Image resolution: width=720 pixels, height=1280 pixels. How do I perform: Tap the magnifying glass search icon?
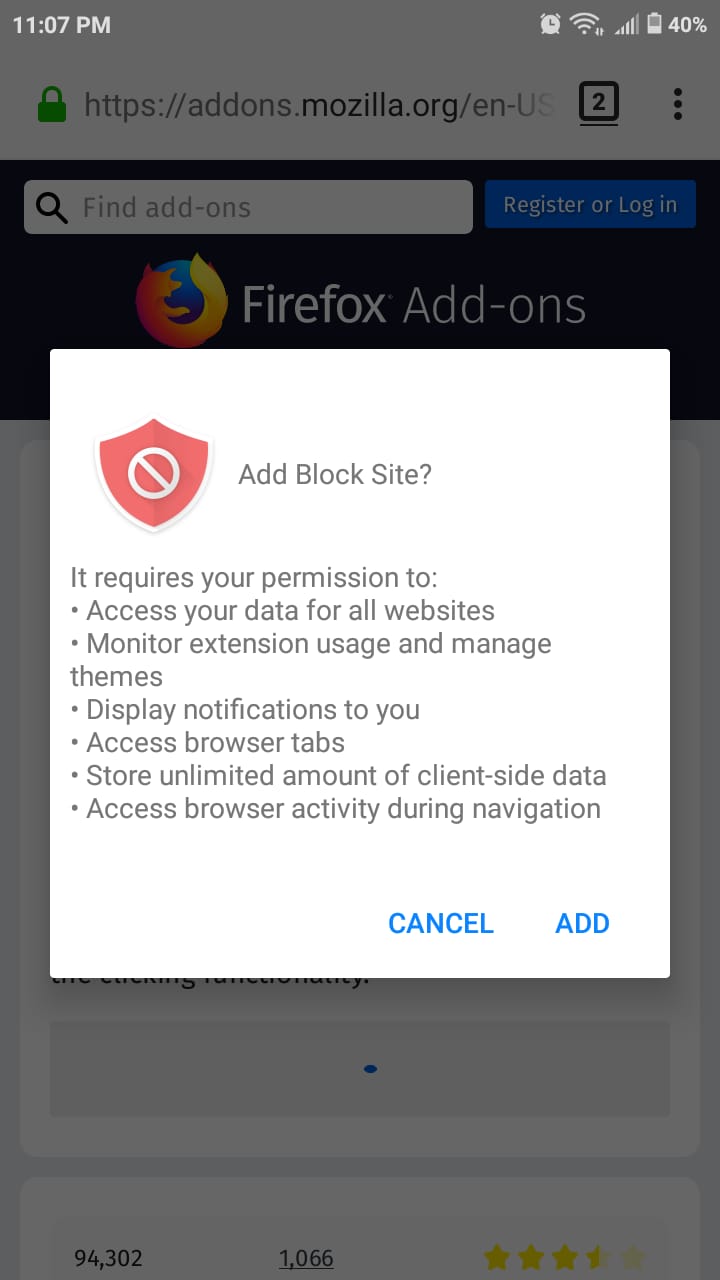(x=52, y=207)
